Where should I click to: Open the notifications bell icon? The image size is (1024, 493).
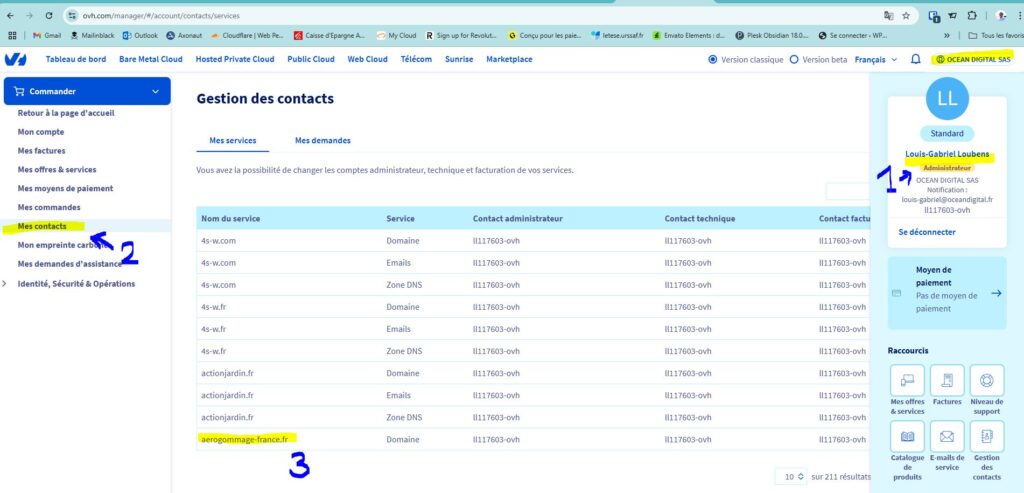point(916,59)
